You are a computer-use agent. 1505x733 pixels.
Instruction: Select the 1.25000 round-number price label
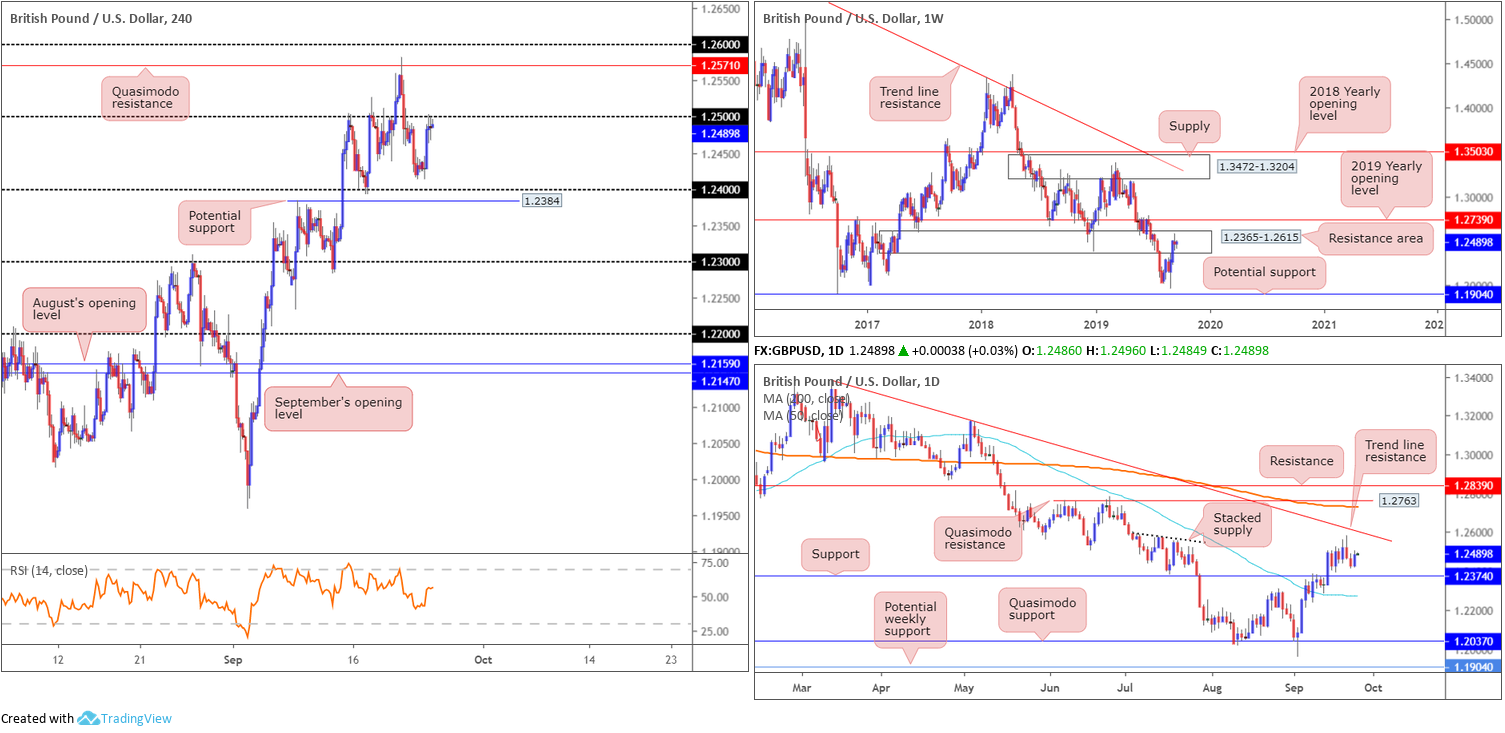718,117
